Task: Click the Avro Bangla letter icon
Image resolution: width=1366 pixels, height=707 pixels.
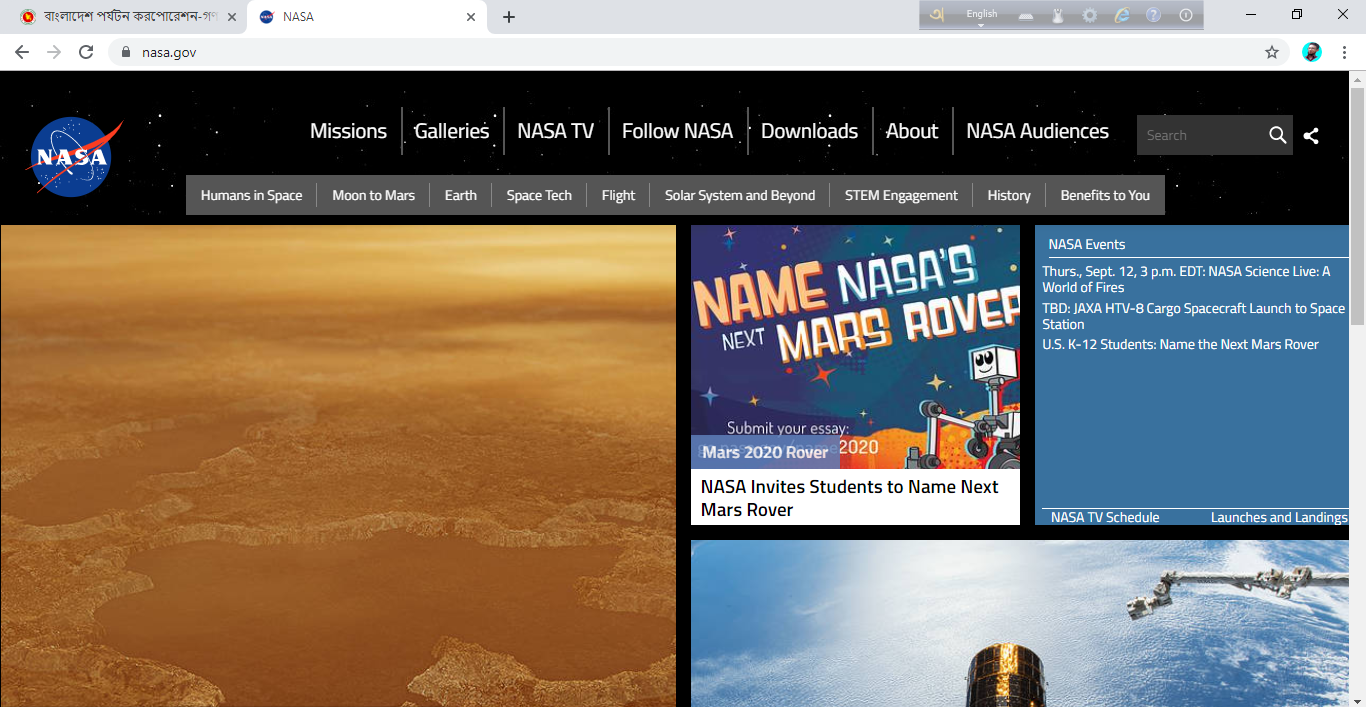Action: 937,15
